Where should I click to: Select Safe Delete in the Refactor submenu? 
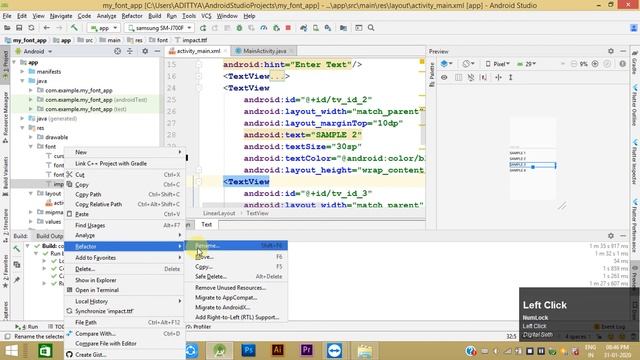click(x=236, y=276)
